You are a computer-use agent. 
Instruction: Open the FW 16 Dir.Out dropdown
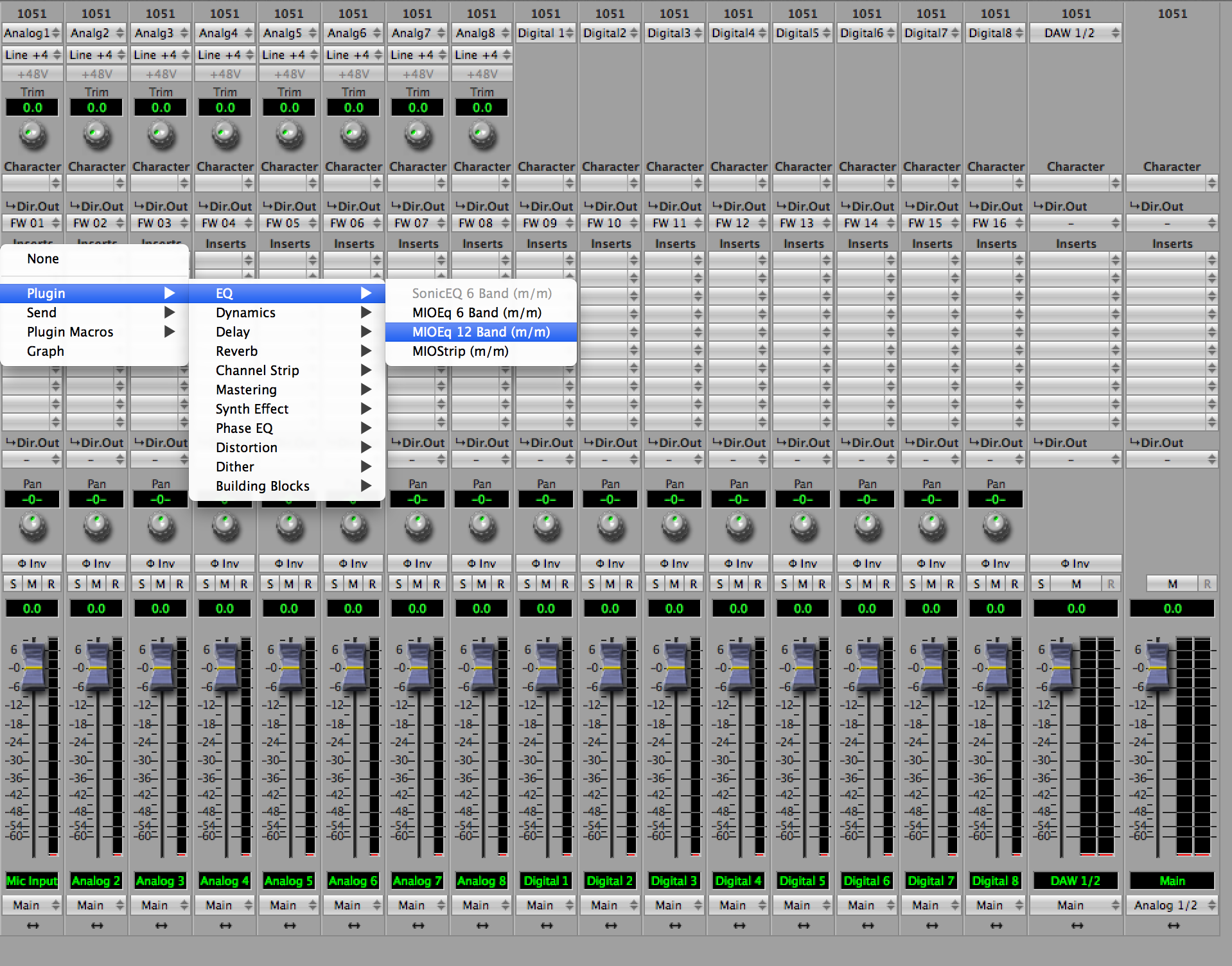996,223
